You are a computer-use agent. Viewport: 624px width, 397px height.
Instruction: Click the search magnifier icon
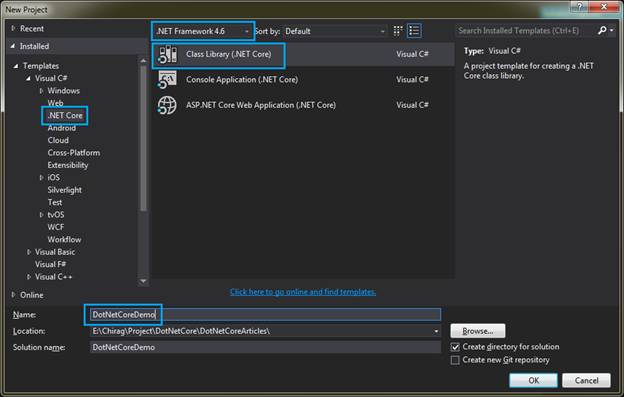click(602, 30)
